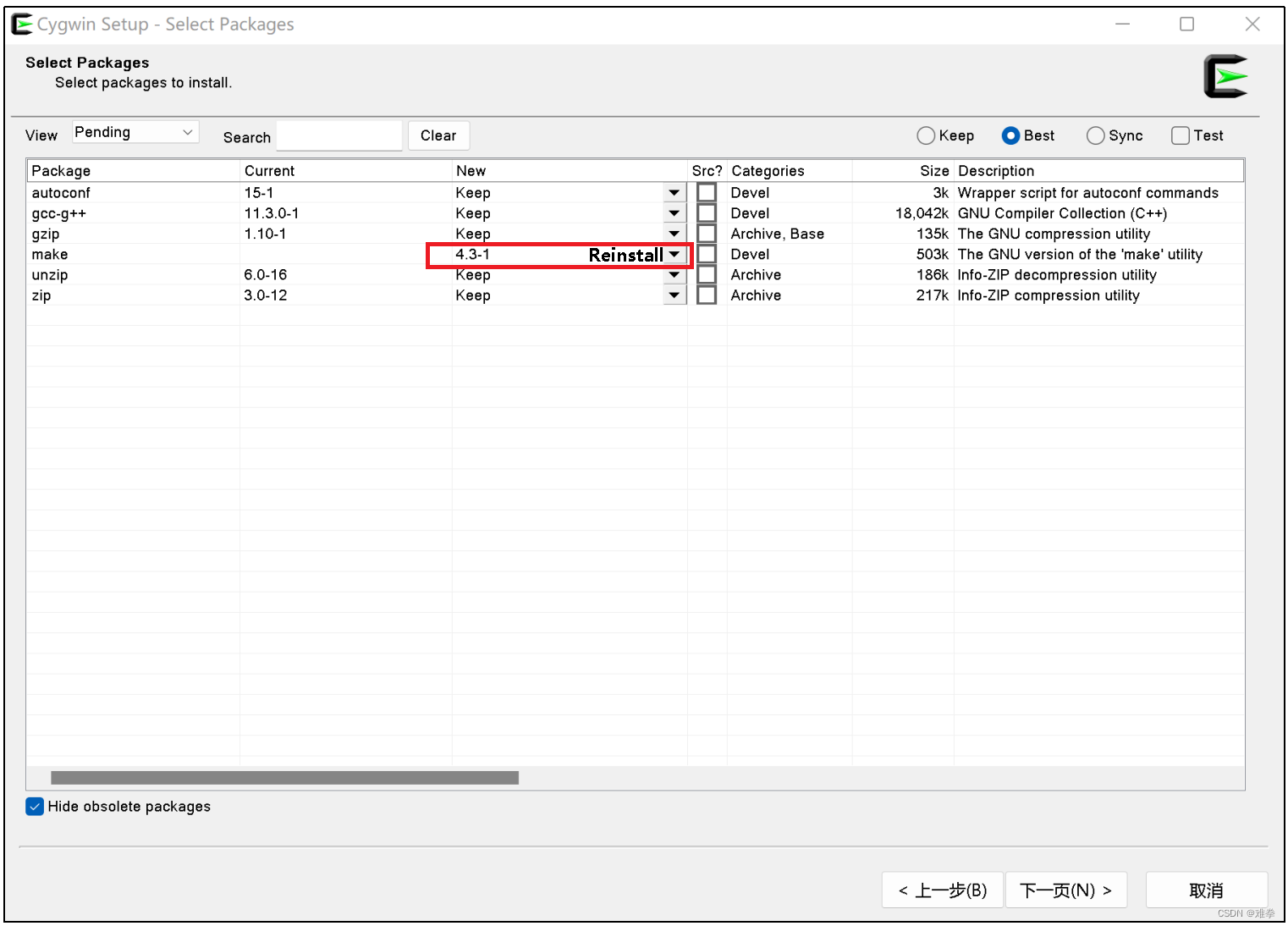1288x926 pixels.
Task: Open the zip New version dropdown
Action: point(674,295)
